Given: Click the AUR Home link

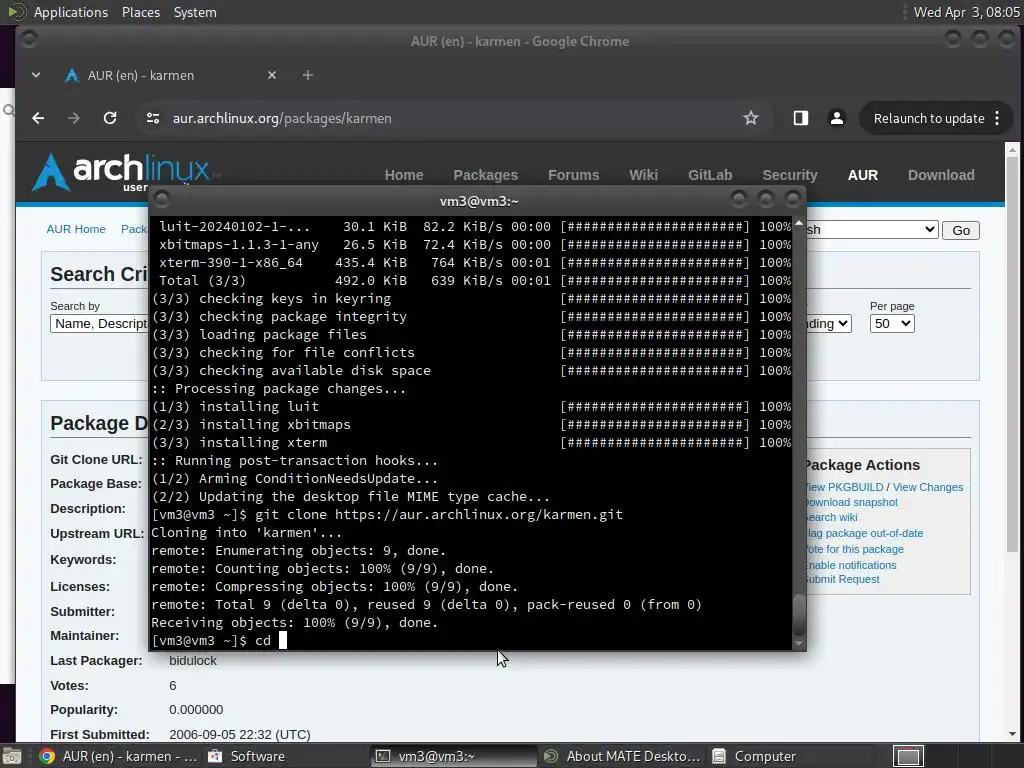Looking at the screenshot, I should [76, 229].
